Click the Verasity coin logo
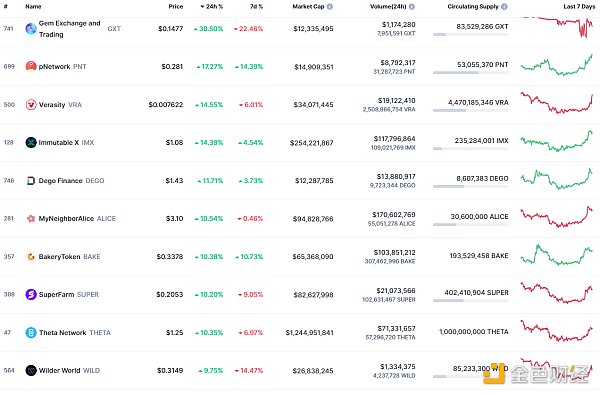 click(31, 104)
